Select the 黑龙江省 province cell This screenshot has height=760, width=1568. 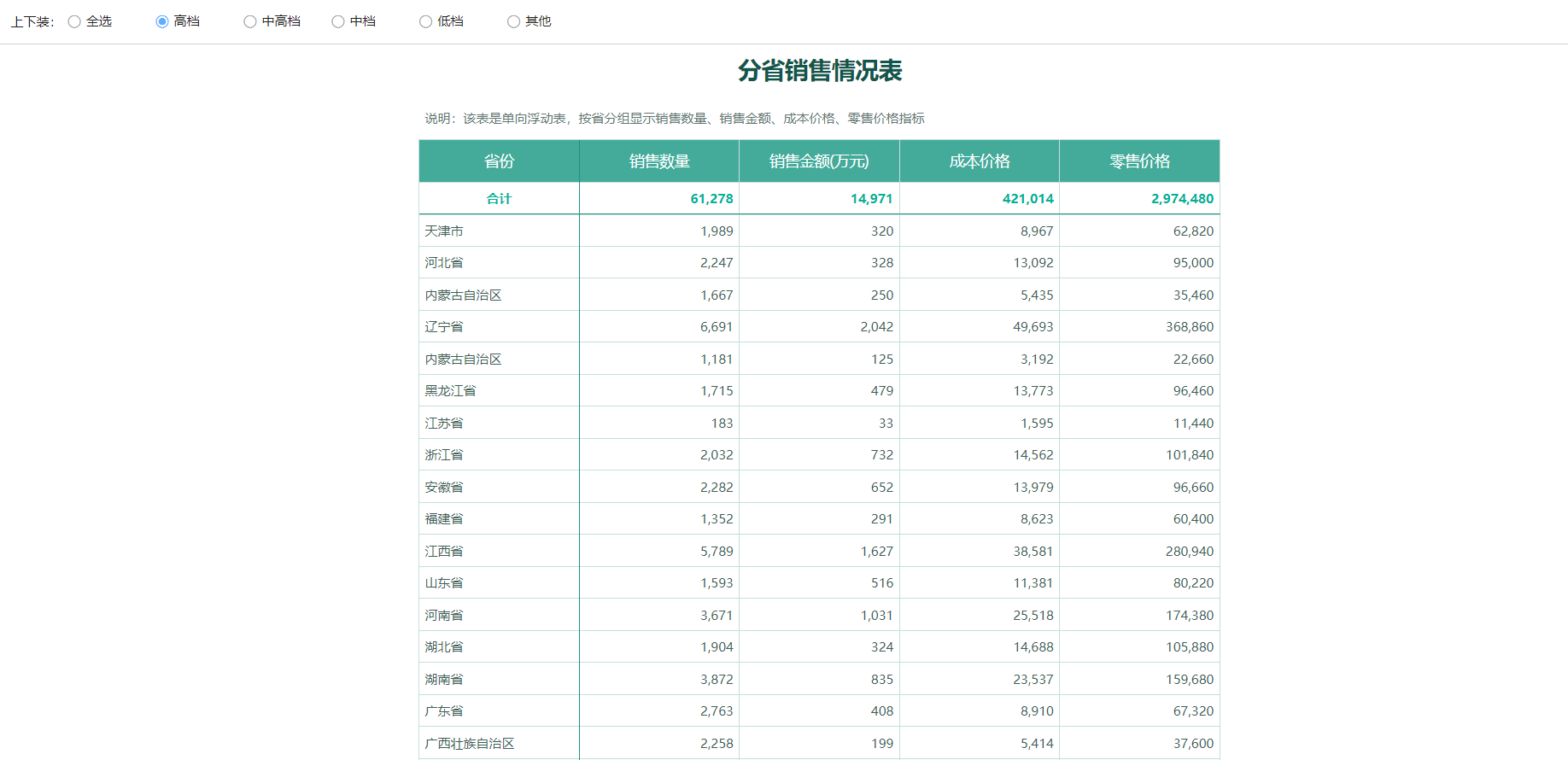coord(451,391)
